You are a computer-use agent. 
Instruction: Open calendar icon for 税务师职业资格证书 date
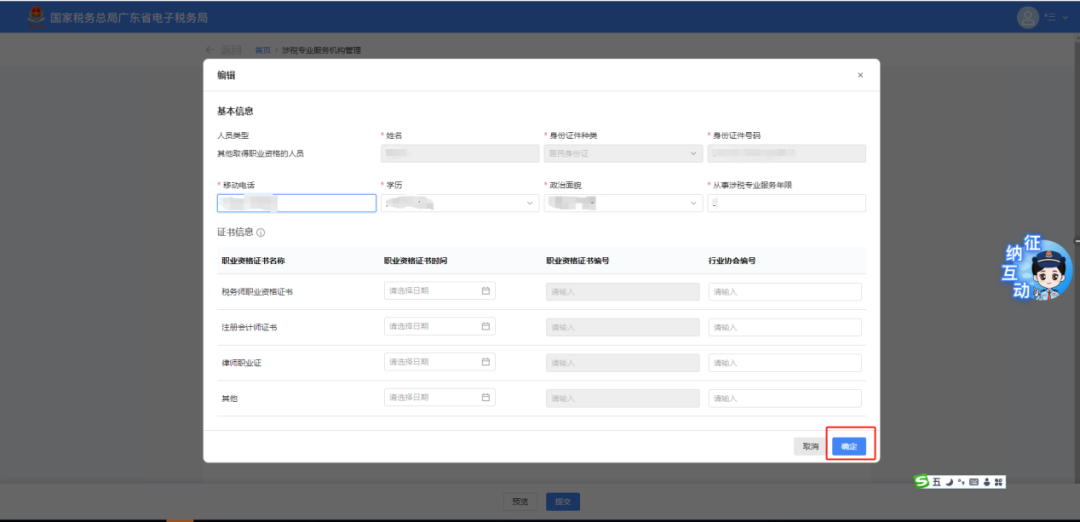(x=486, y=291)
